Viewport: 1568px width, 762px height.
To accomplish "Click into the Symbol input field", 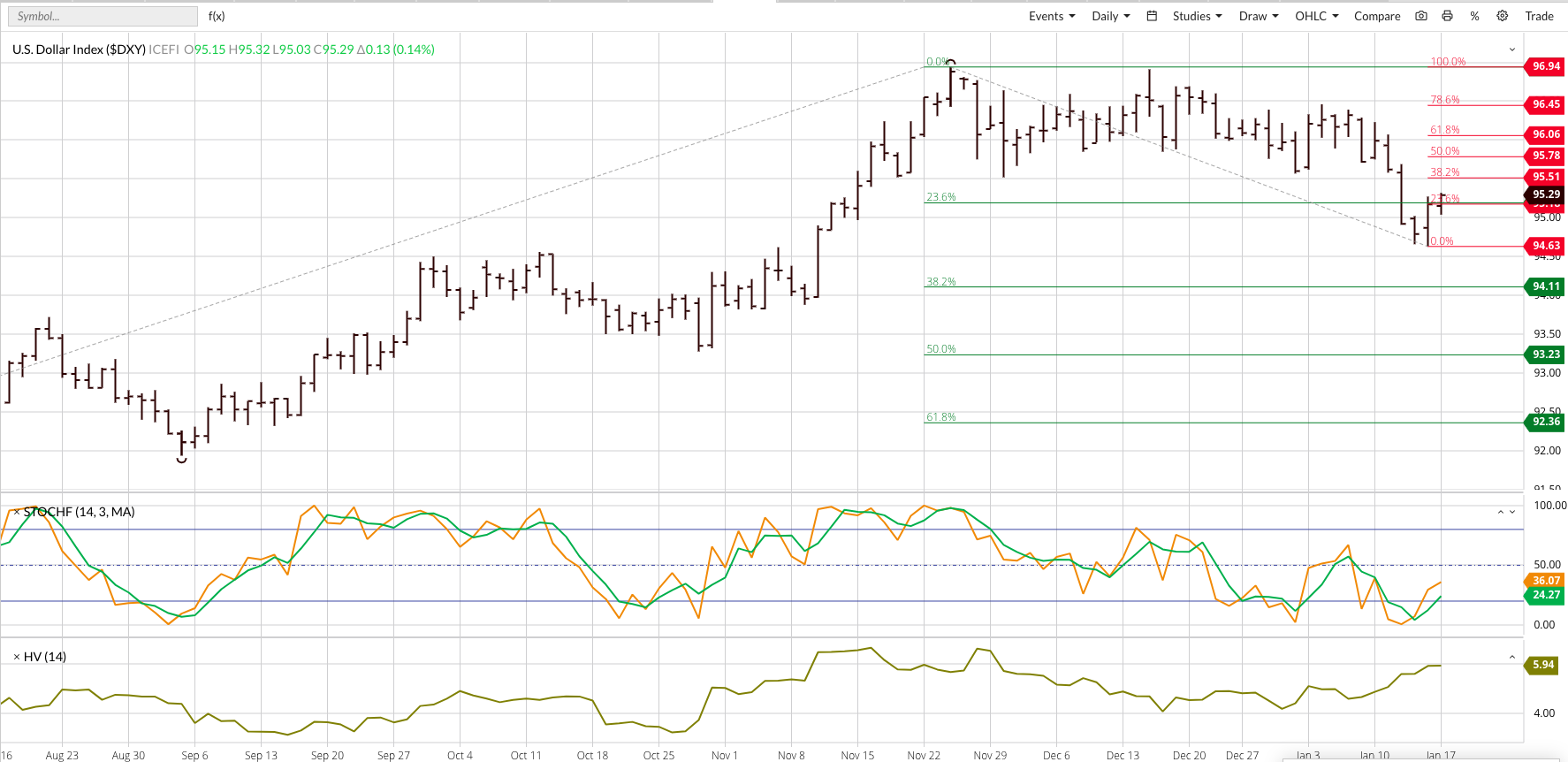I will 103,16.
